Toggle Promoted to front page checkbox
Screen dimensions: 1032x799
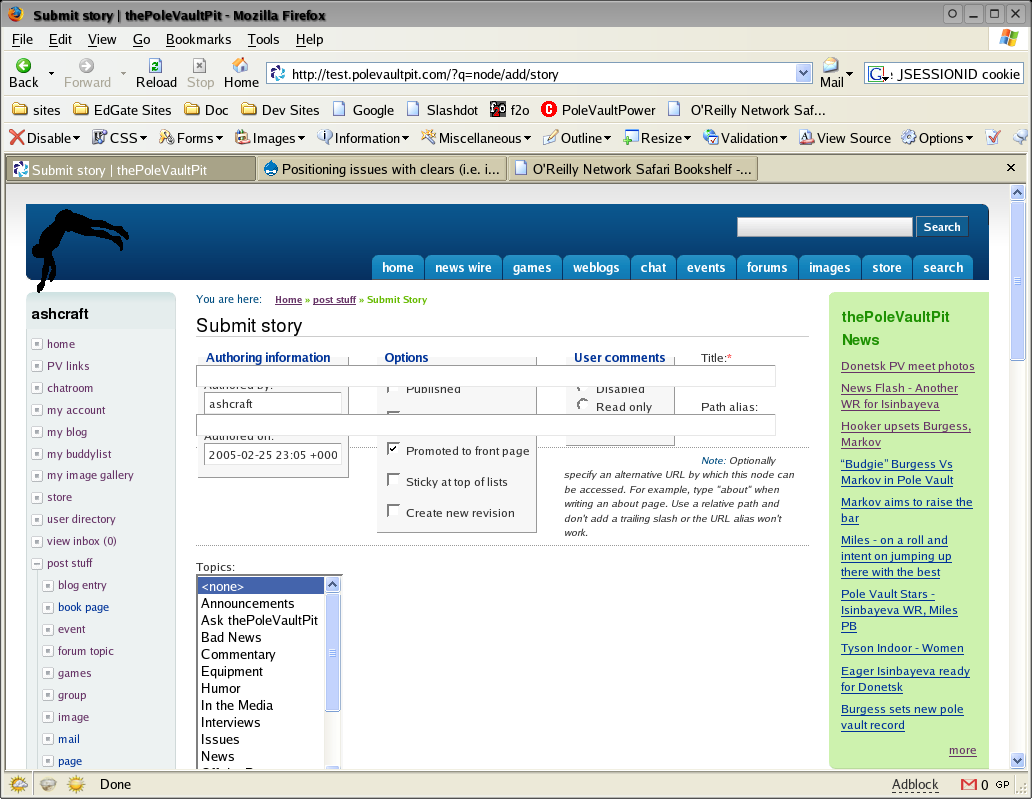pos(393,449)
